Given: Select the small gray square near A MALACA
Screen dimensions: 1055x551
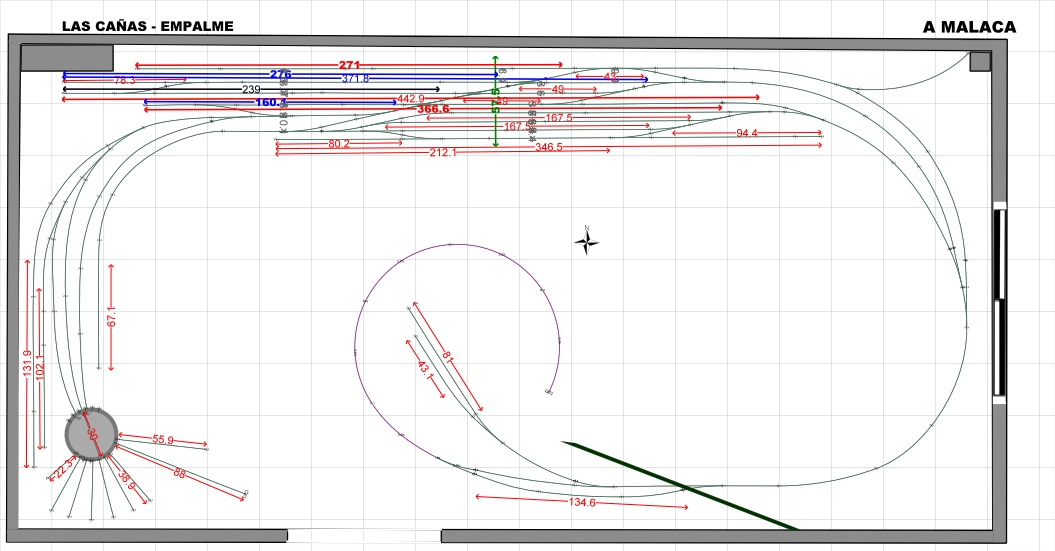Looking at the screenshot, I should coord(980,62).
